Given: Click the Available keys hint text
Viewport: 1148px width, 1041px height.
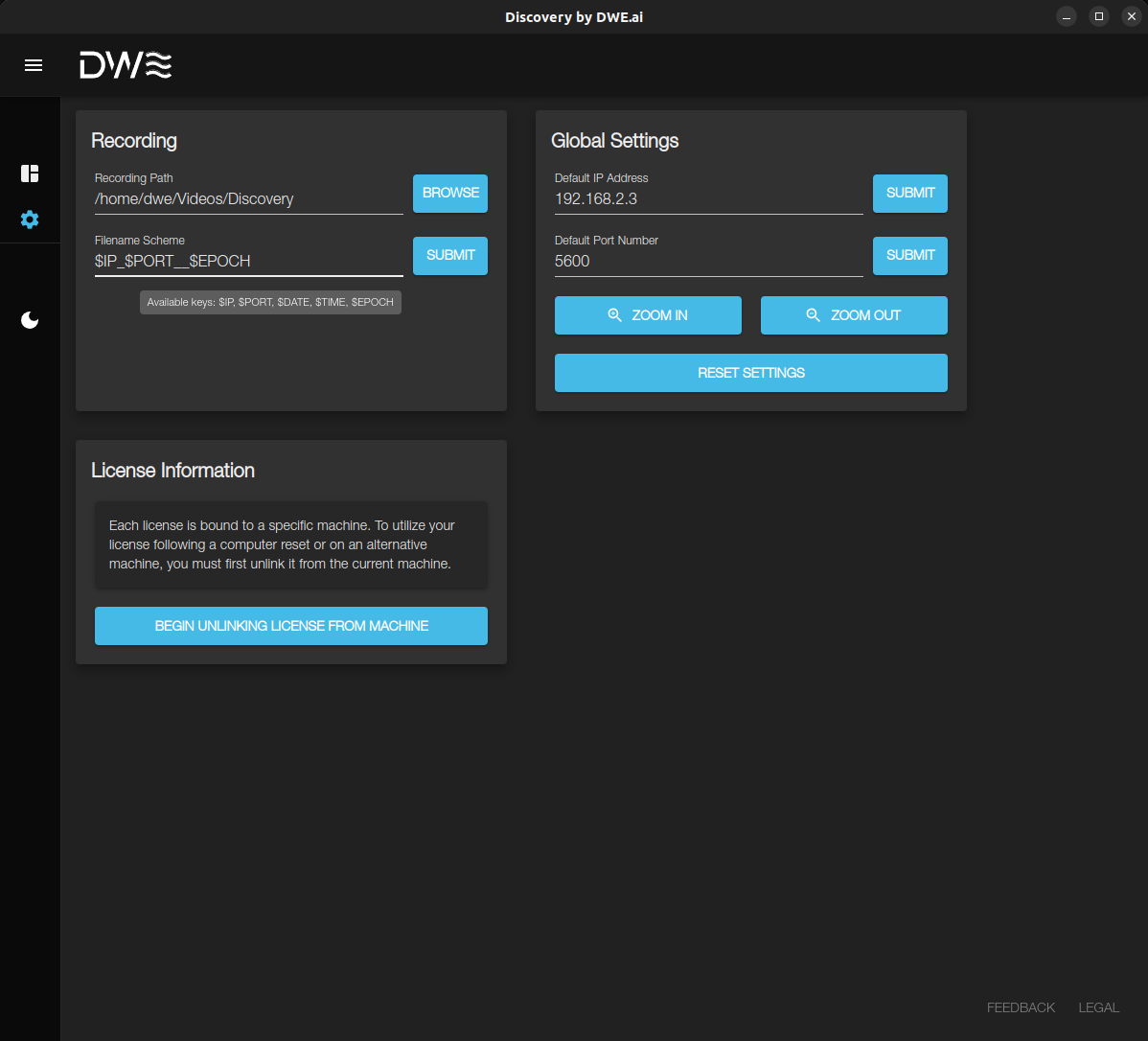Looking at the screenshot, I should (x=270, y=302).
